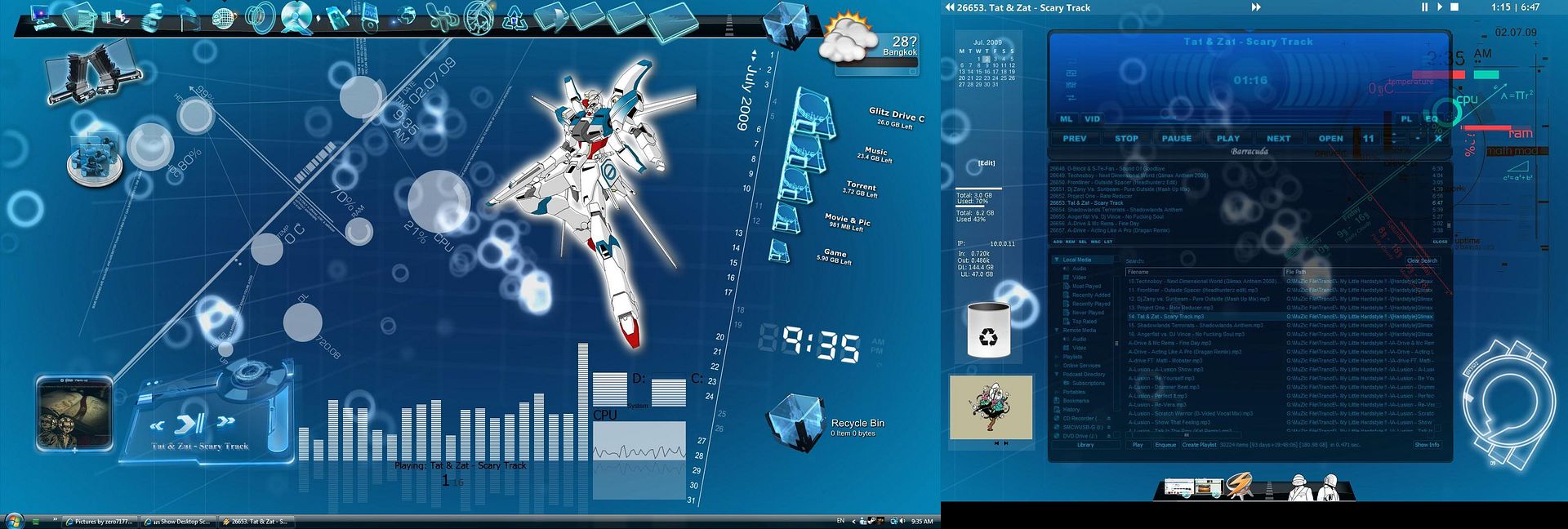Click the Windows Start orb
Viewport: 1568px width, 529px height.
[14, 521]
